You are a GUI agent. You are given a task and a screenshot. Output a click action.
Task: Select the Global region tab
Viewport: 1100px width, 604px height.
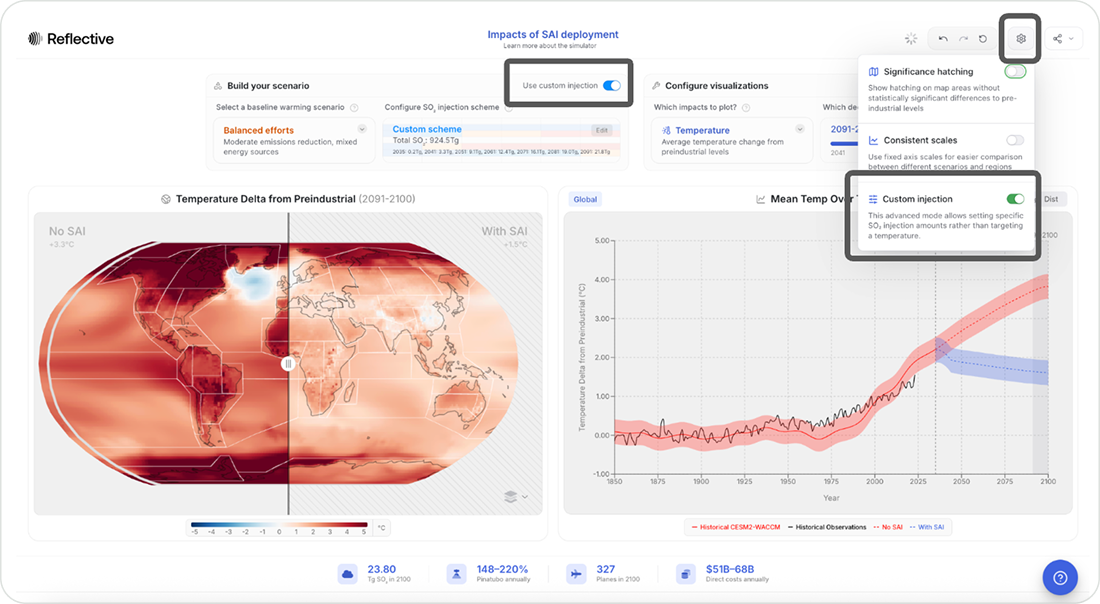point(585,199)
